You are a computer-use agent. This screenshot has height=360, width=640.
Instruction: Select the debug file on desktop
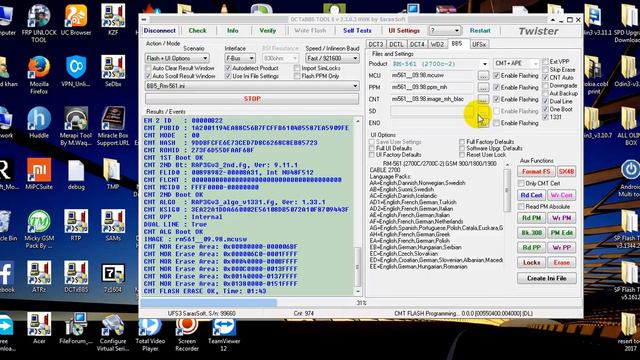point(76,174)
